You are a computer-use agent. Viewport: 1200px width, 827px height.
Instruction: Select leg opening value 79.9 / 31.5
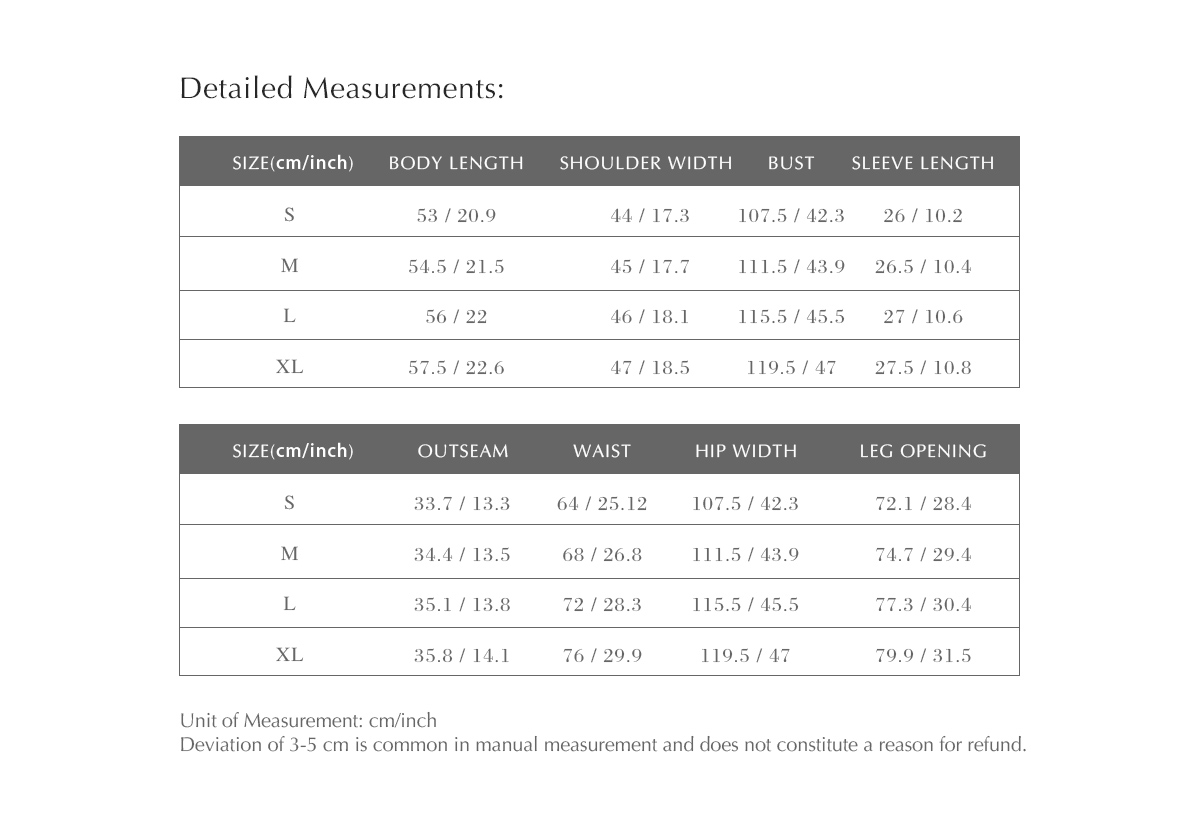click(923, 656)
